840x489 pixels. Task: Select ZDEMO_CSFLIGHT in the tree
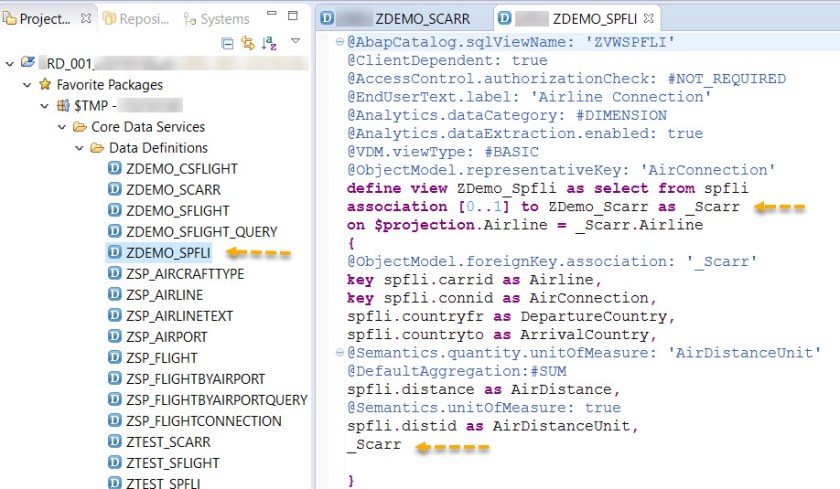click(x=182, y=169)
